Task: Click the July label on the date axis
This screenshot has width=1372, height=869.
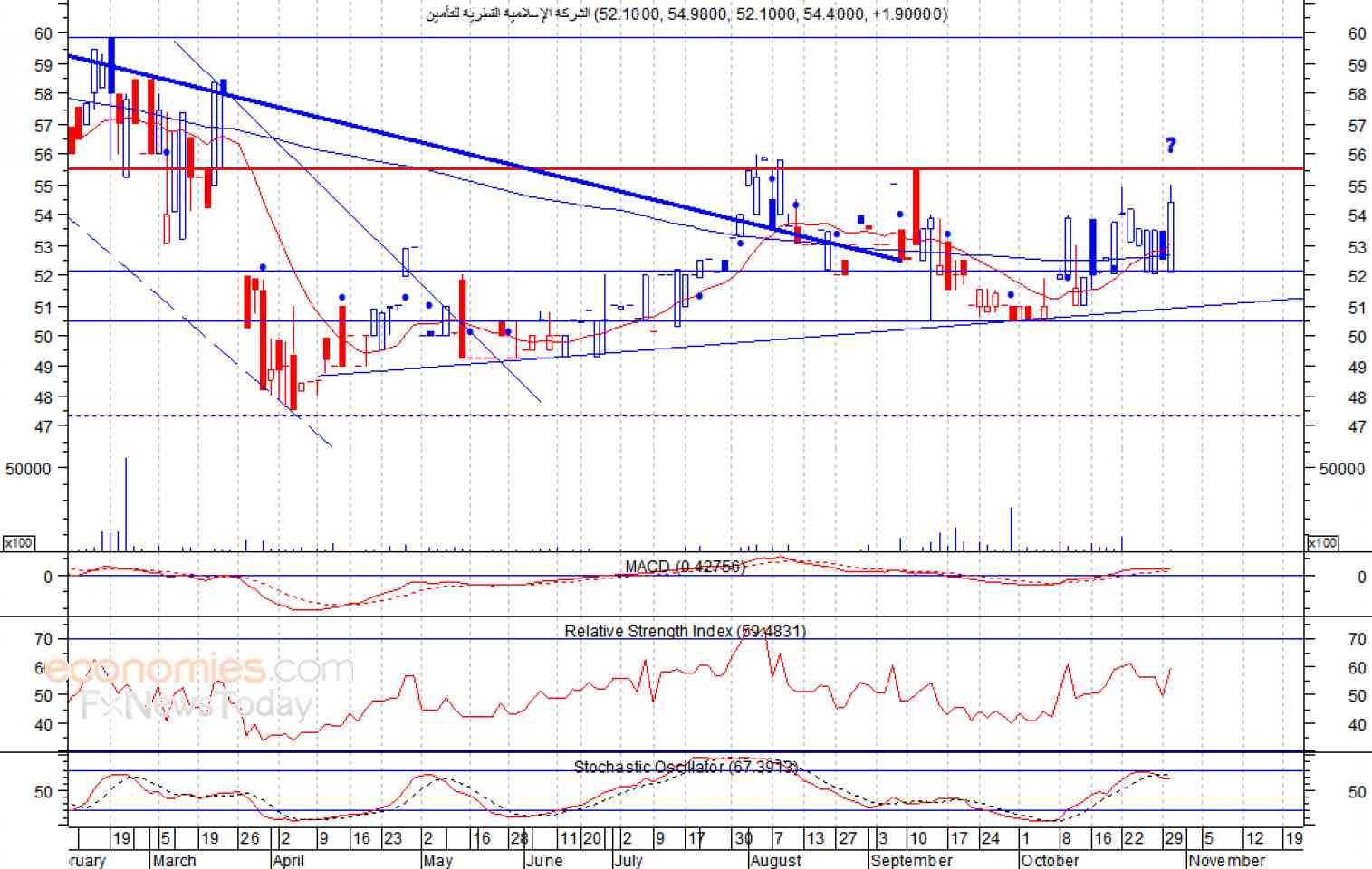Action: coord(628,860)
